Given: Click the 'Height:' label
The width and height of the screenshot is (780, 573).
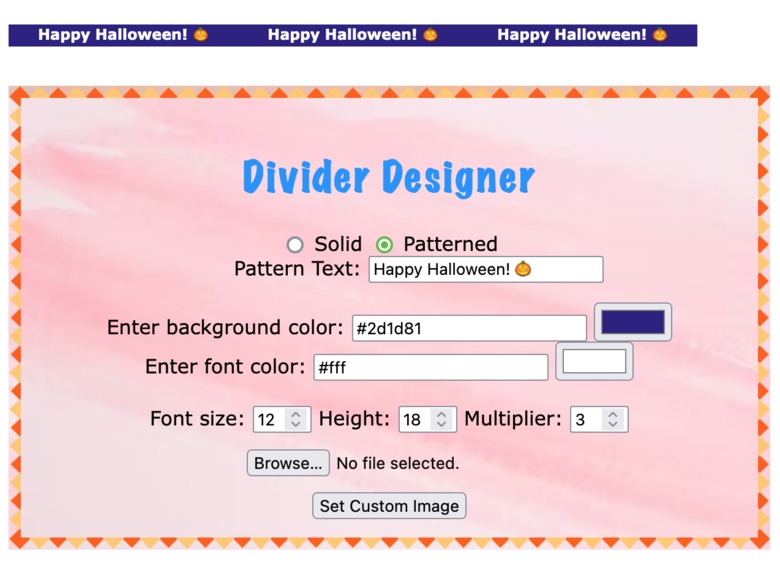Looking at the screenshot, I should point(354,419).
